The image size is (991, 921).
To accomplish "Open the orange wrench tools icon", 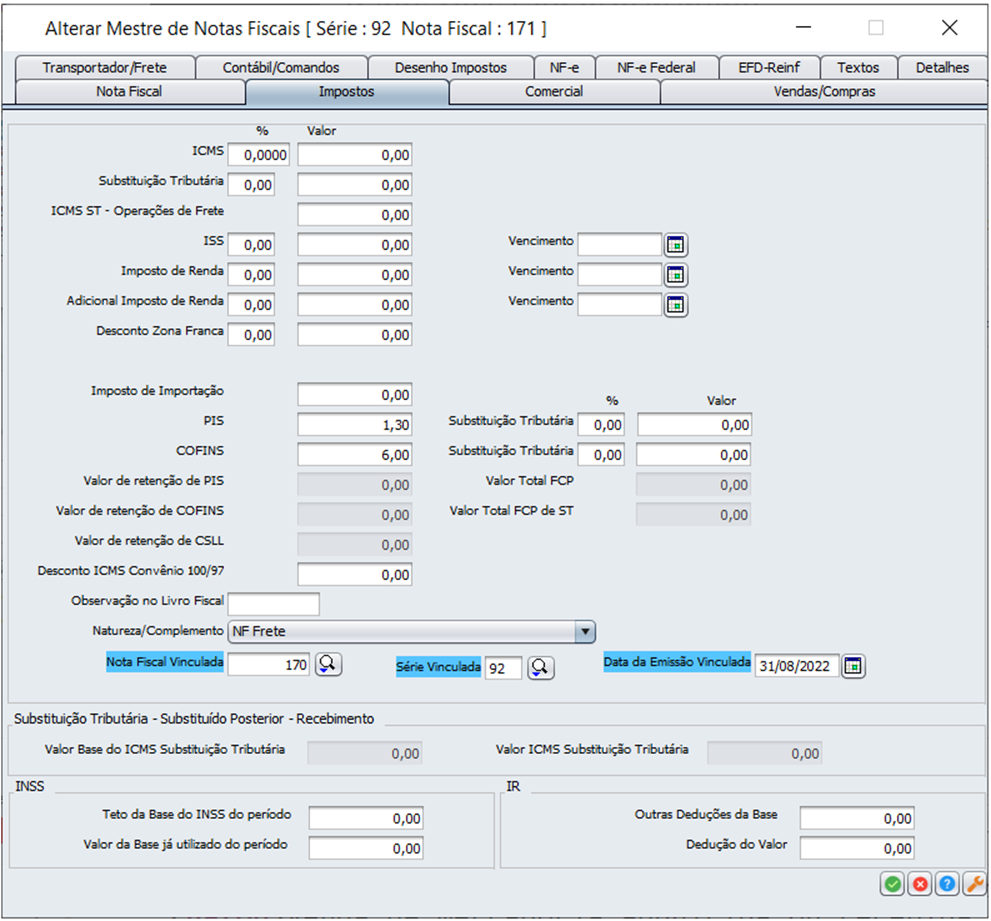I will pos(974,884).
